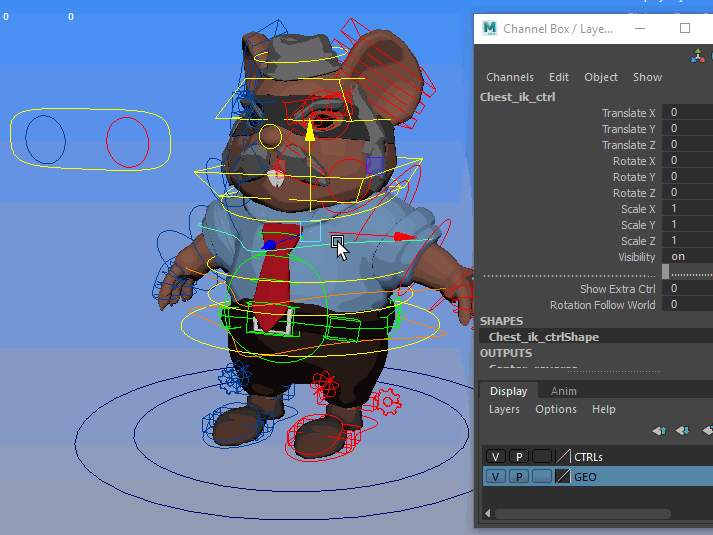The image size is (713, 535).
Task: Click the CTRLs layer name
Action: tap(588, 457)
